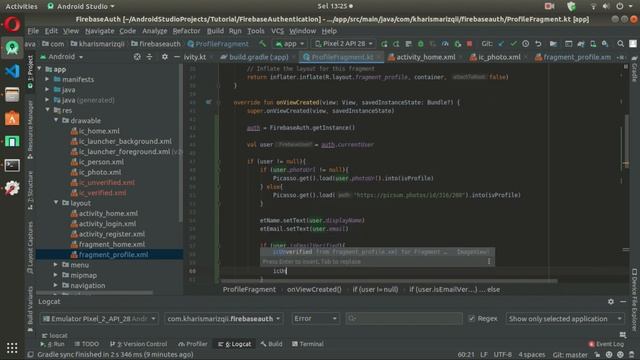Open the Event Log button
Screen dimensions: 640x360
606,344
